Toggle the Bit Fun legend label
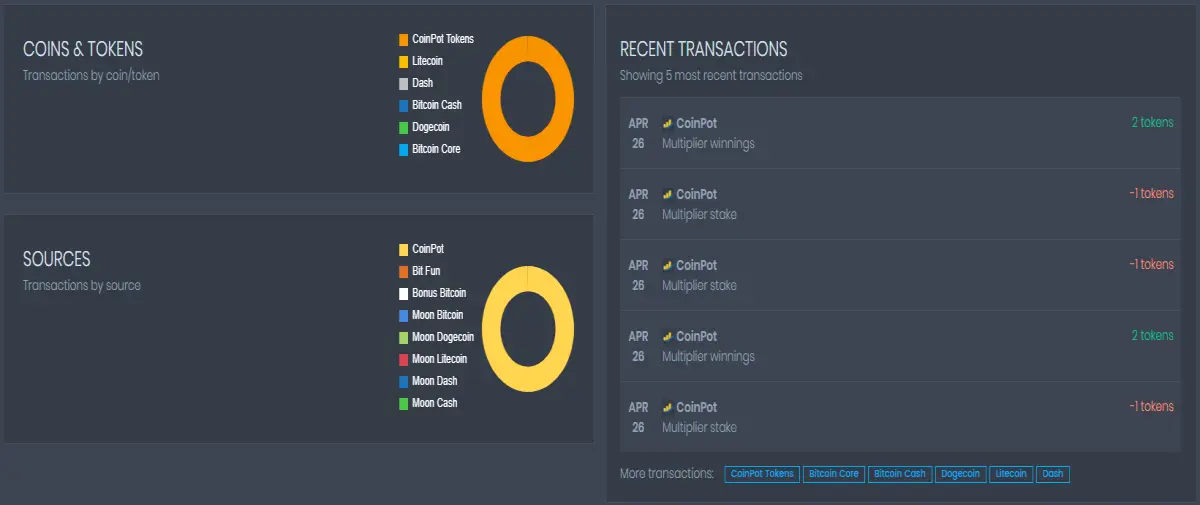 (426, 271)
